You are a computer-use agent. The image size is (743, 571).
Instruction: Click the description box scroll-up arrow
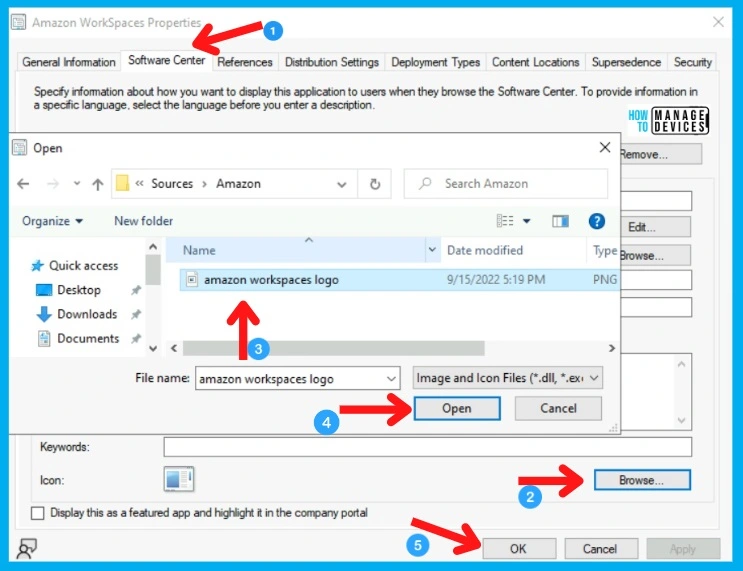tap(681, 364)
